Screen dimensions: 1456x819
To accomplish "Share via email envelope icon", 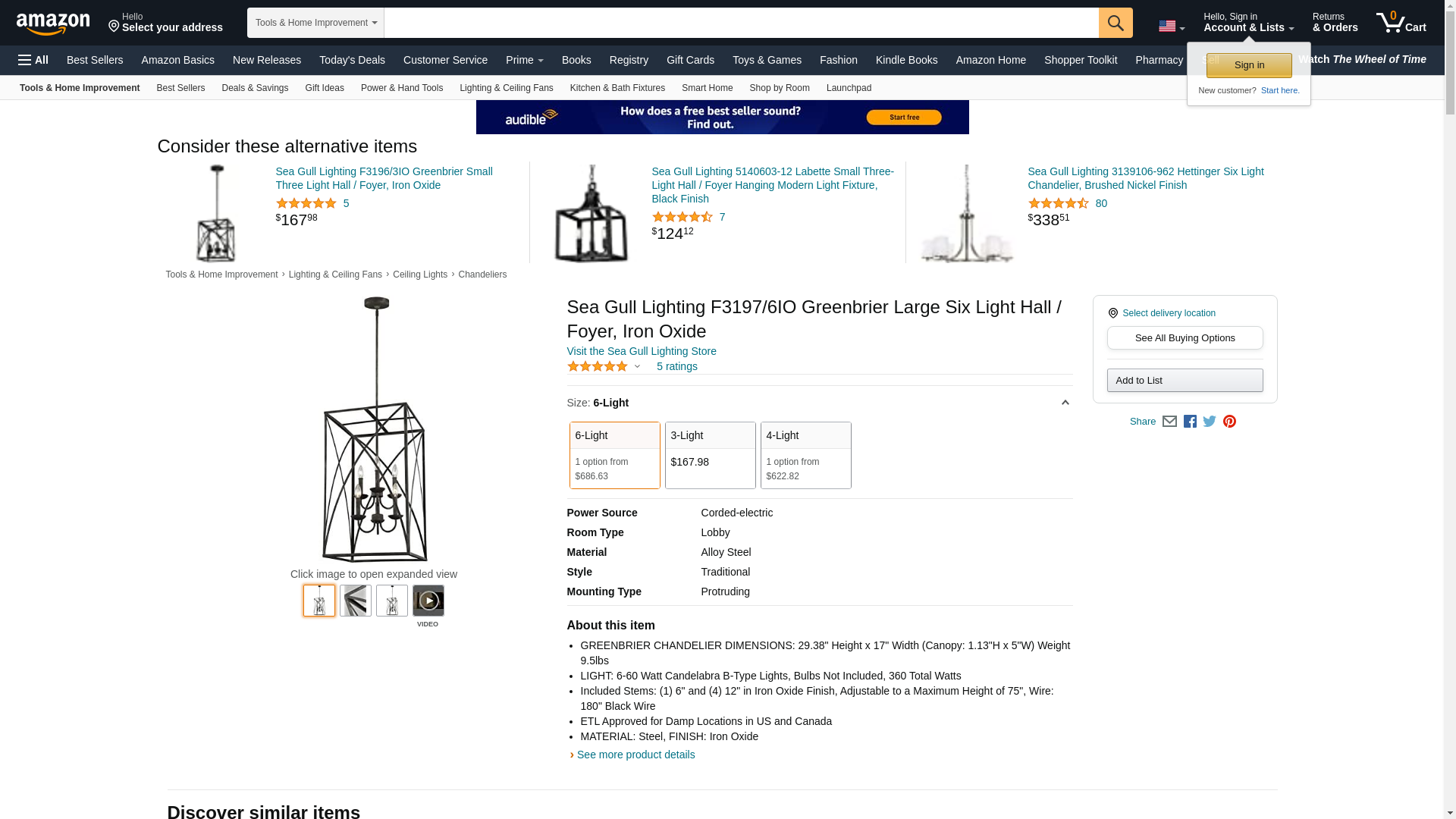I will [x=1169, y=422].
